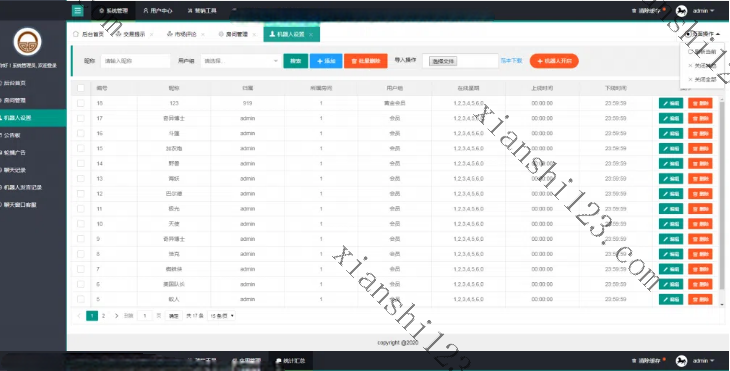Screen dimensions: 730x371
Task: Click the orange 机器人开启 button
Action: point(554,61)
